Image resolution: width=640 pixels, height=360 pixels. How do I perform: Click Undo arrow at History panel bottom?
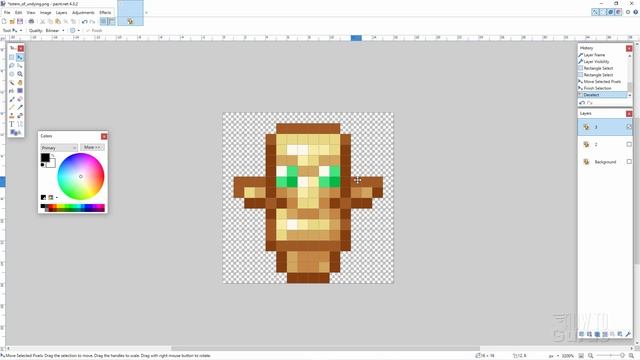[x=582, y=103]
